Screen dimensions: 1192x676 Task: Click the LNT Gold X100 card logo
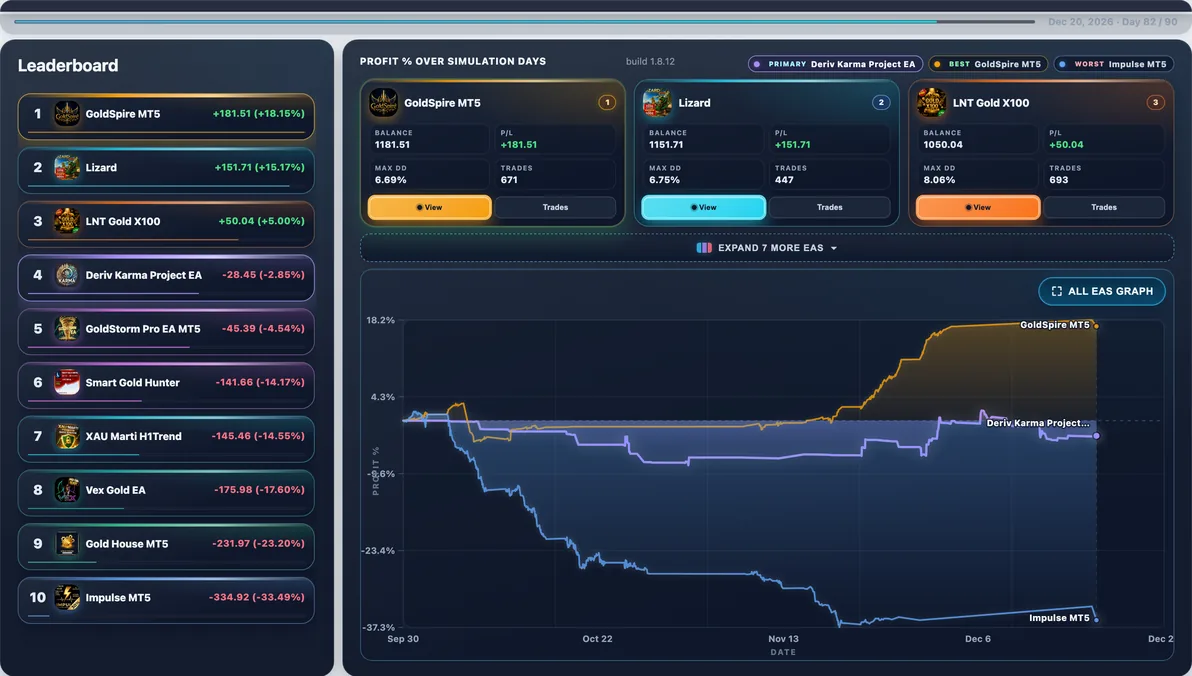click(932, 103)
